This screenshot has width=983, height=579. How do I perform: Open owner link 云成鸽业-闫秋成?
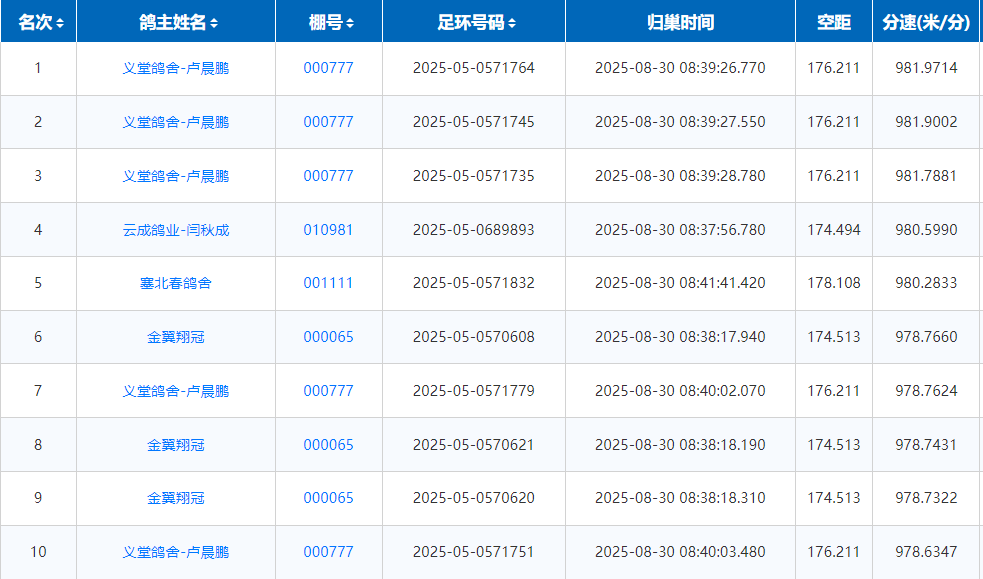pos(176,230)
